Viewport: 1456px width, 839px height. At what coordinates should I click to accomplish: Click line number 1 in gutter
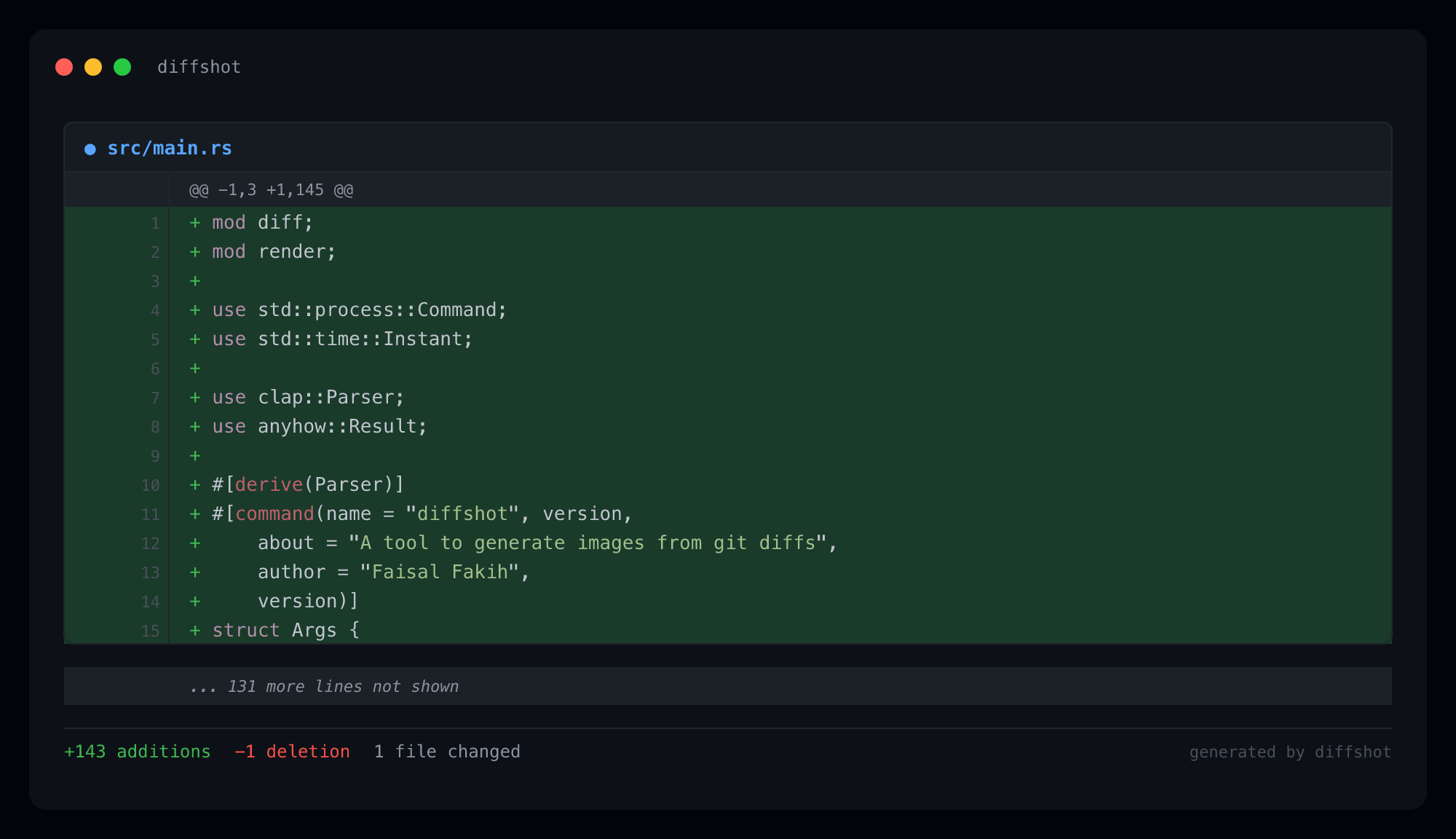(x=155, y=223)
